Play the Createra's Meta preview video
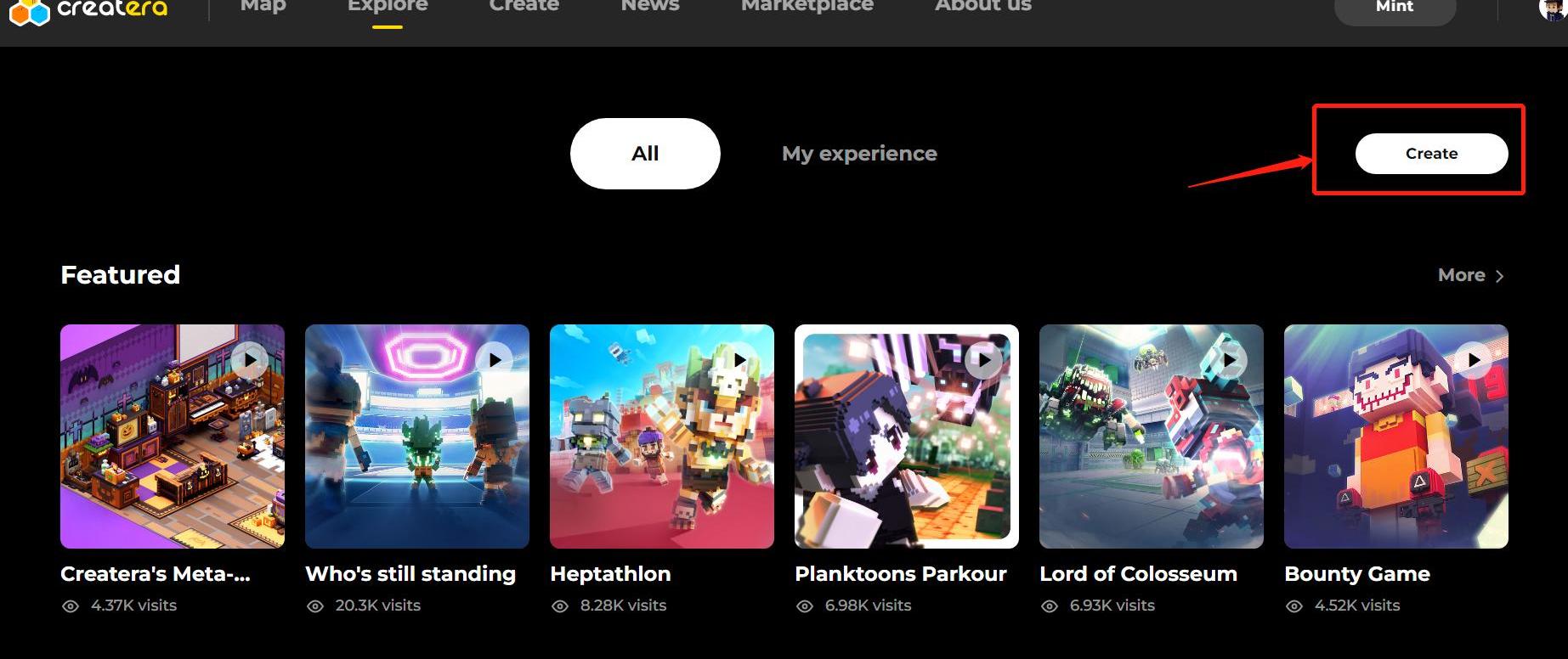 pos(250,360)
